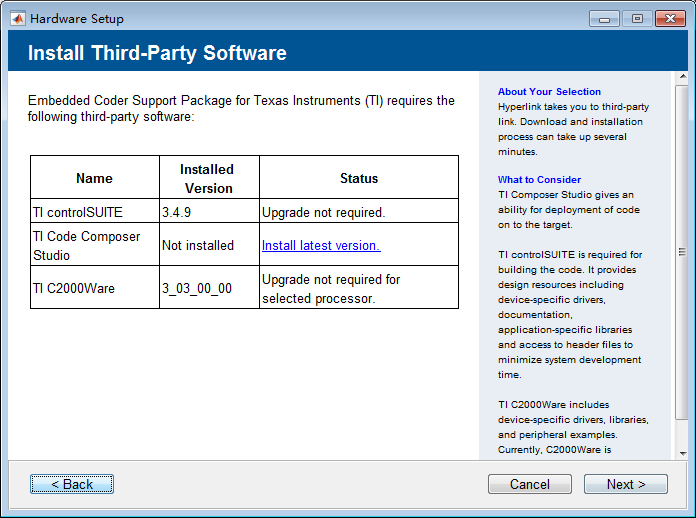Screen dimensions: 696x518
Task: Click the scrollbar down arrow in side panel
Action: [x=683, y=454]
